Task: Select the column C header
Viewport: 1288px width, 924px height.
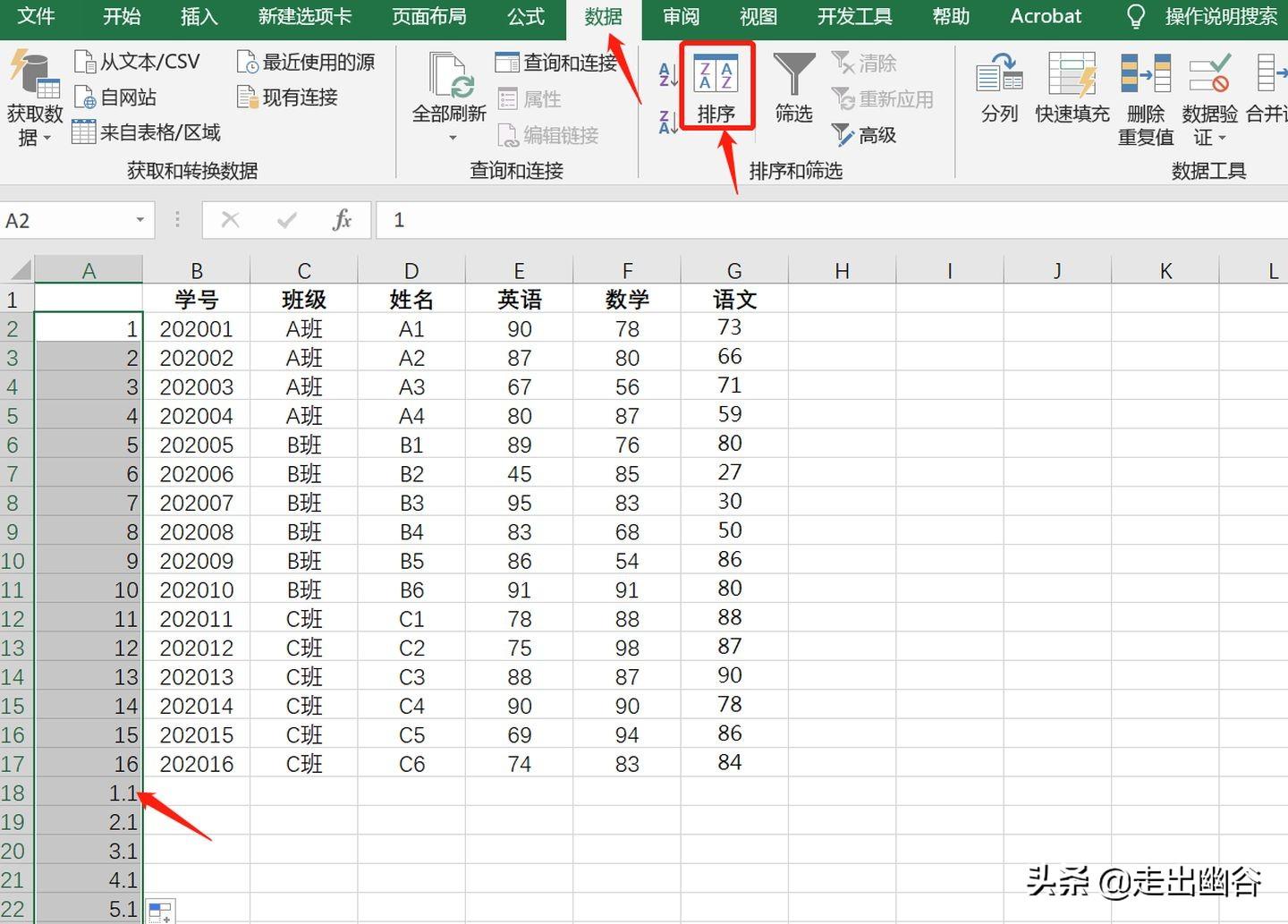Action: click(304, 271)
